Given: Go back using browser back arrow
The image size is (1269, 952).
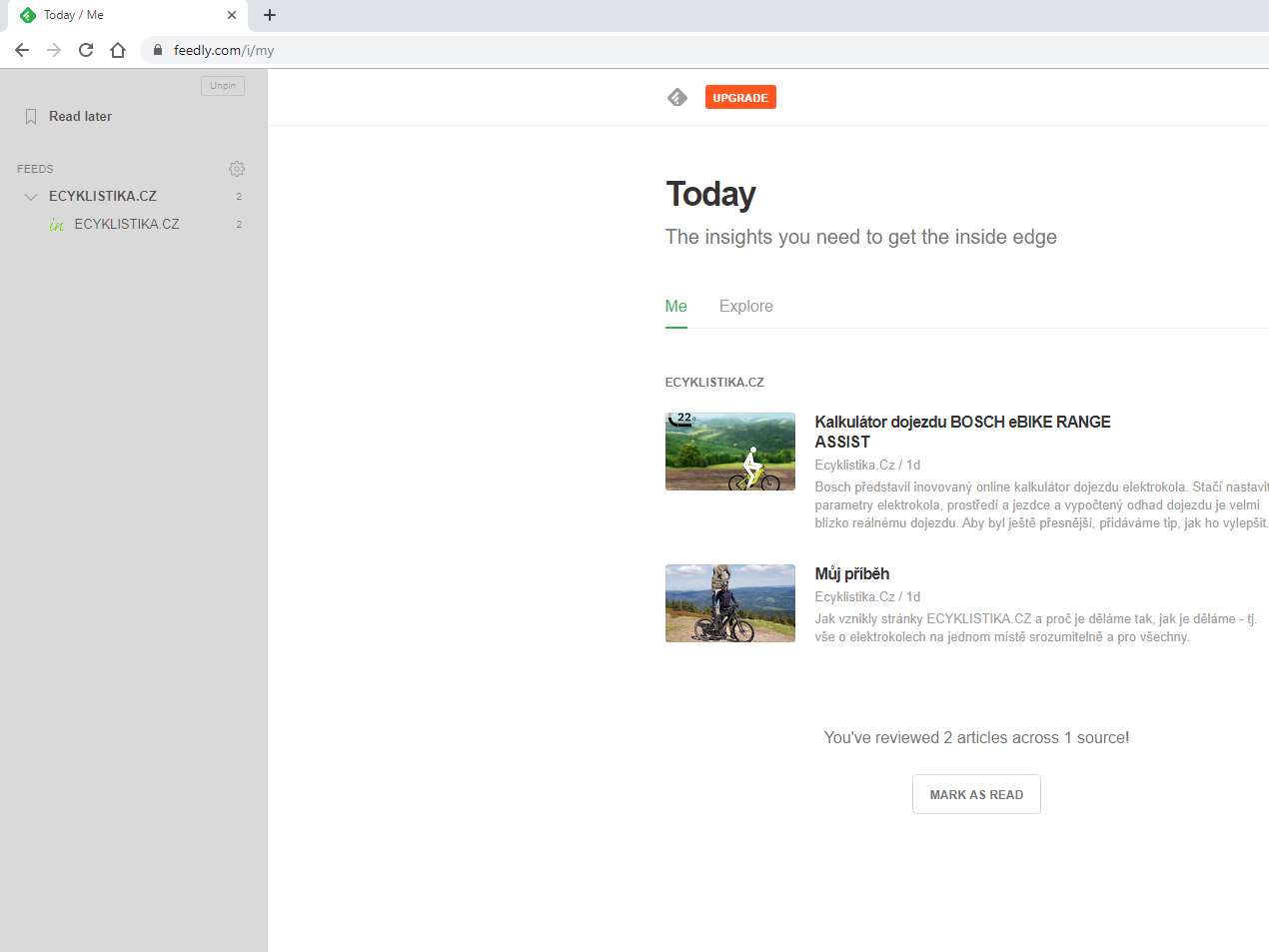Looking at the screenshot, I should click(22, 50).
